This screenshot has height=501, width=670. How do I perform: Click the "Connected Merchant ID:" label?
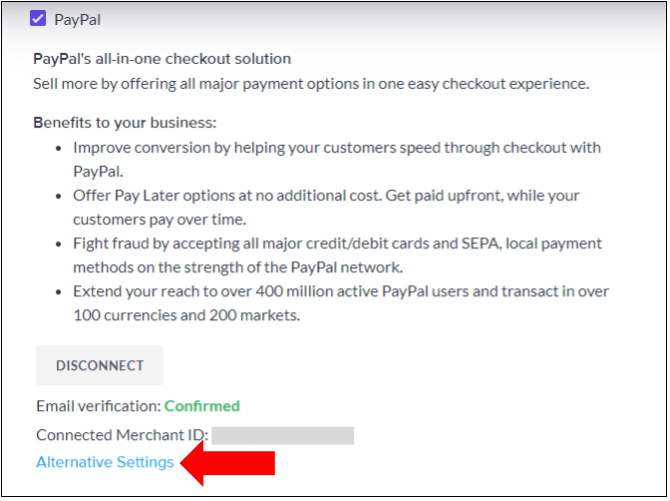coord(122,436)
